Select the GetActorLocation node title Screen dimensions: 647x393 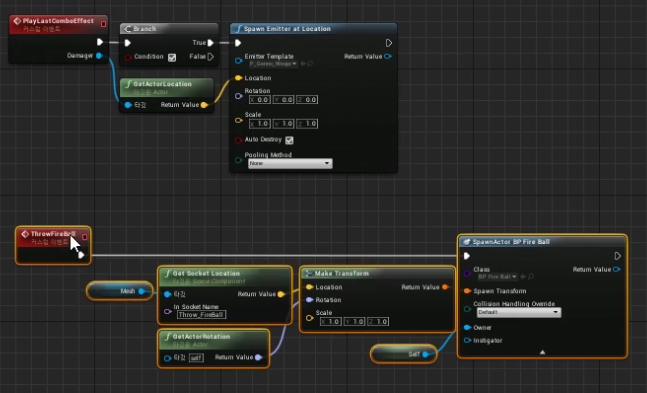(163, 84)
